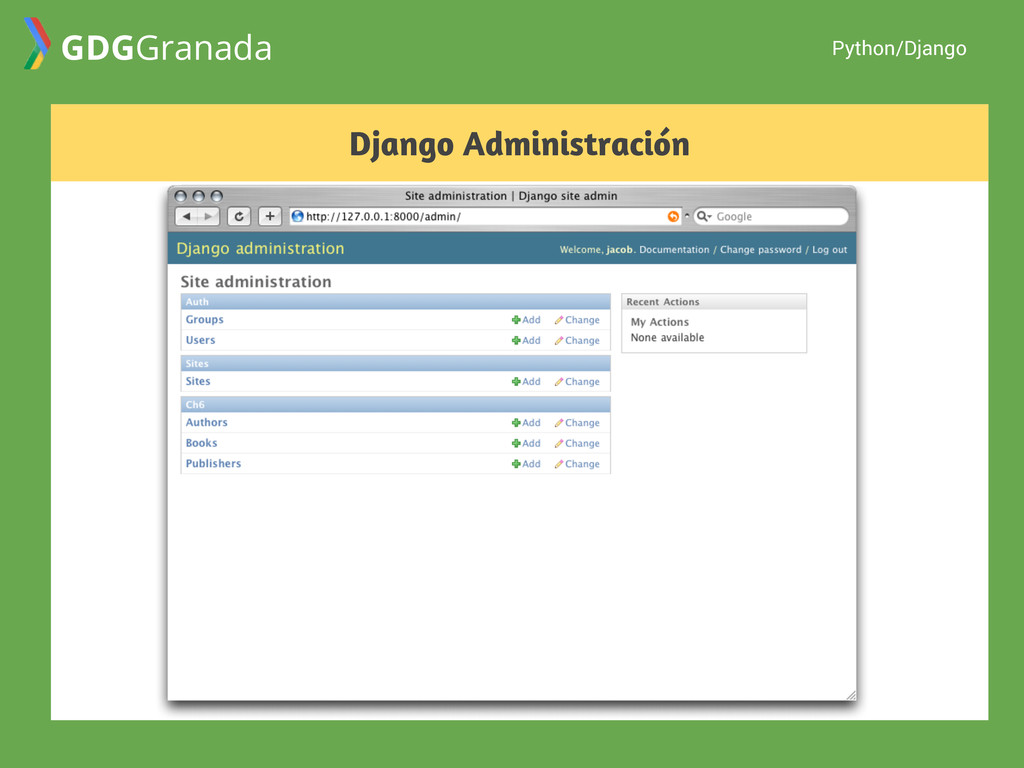Click the Ch6 section header
This screenshot has width=1024, height=768.
click(x=396, y=404)
